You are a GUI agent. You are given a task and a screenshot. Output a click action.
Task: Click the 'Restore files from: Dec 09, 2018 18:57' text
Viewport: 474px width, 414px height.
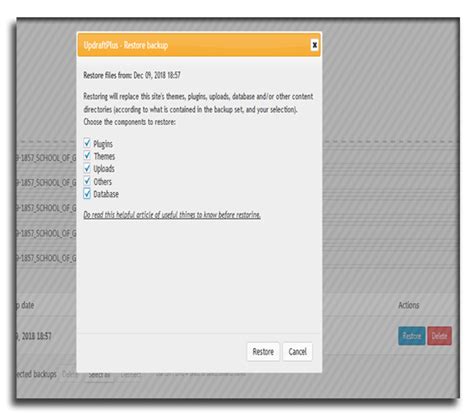click(132, 75)
